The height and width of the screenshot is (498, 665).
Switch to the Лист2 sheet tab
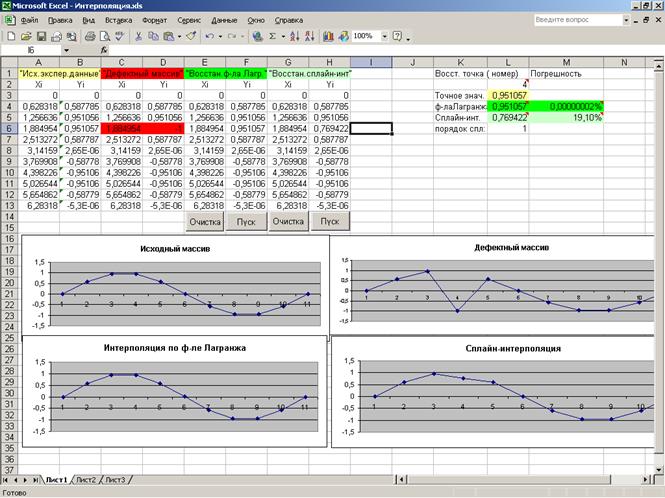(87, 480)
